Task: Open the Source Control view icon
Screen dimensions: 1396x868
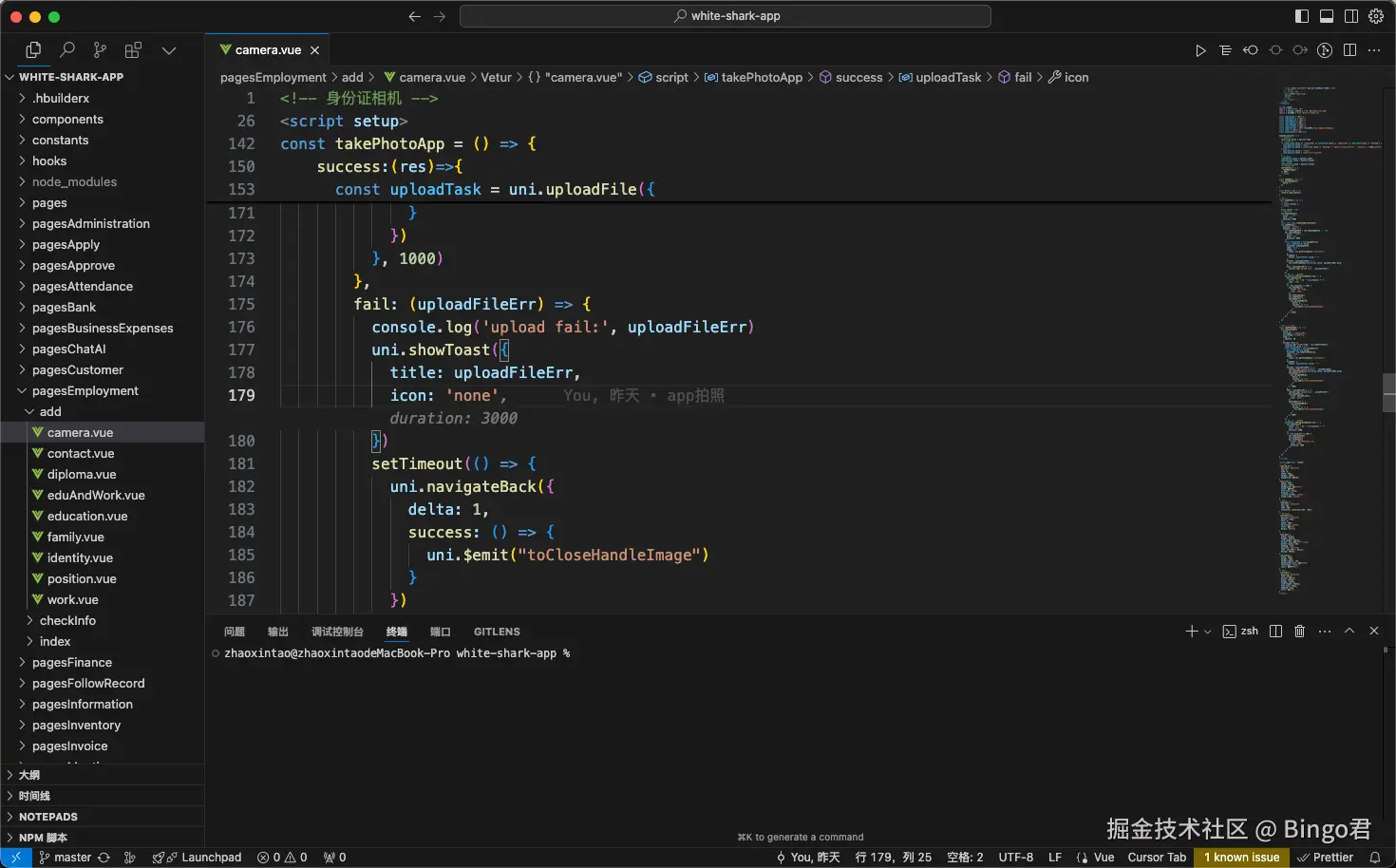Action: pyautogui.click(x=100, y=50)
